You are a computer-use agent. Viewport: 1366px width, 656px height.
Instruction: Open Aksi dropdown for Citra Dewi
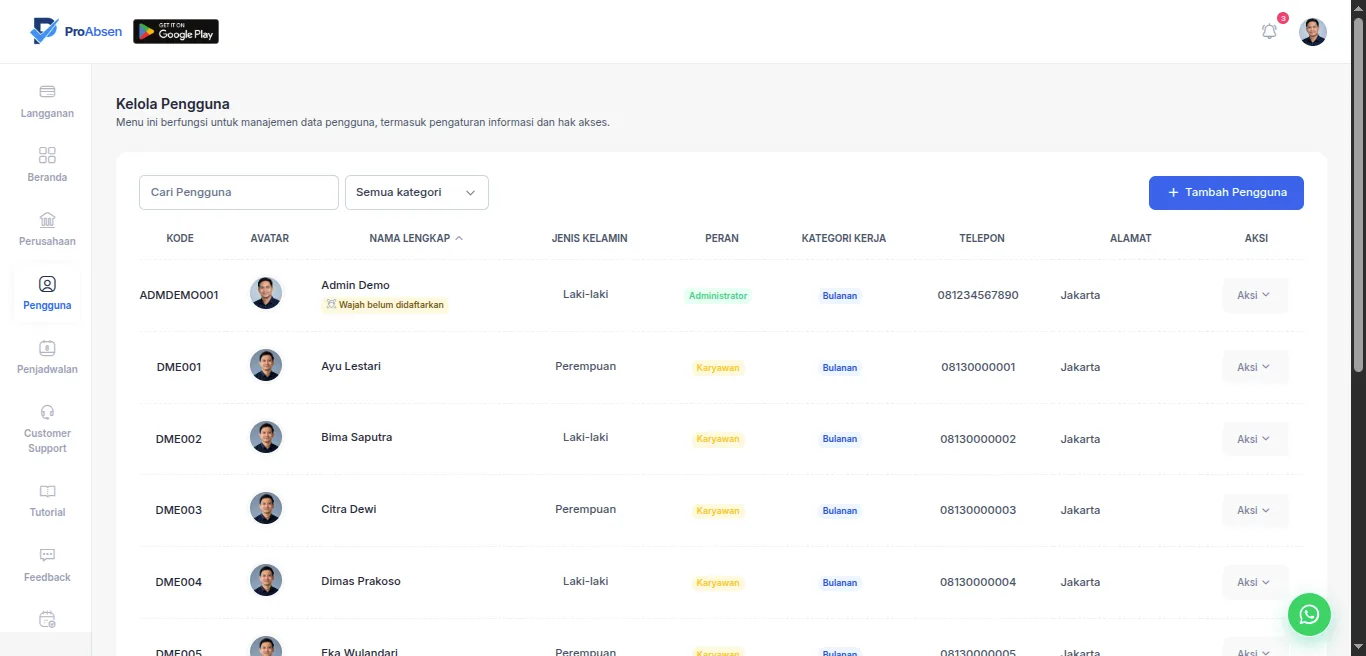[x=1255, y=511]
